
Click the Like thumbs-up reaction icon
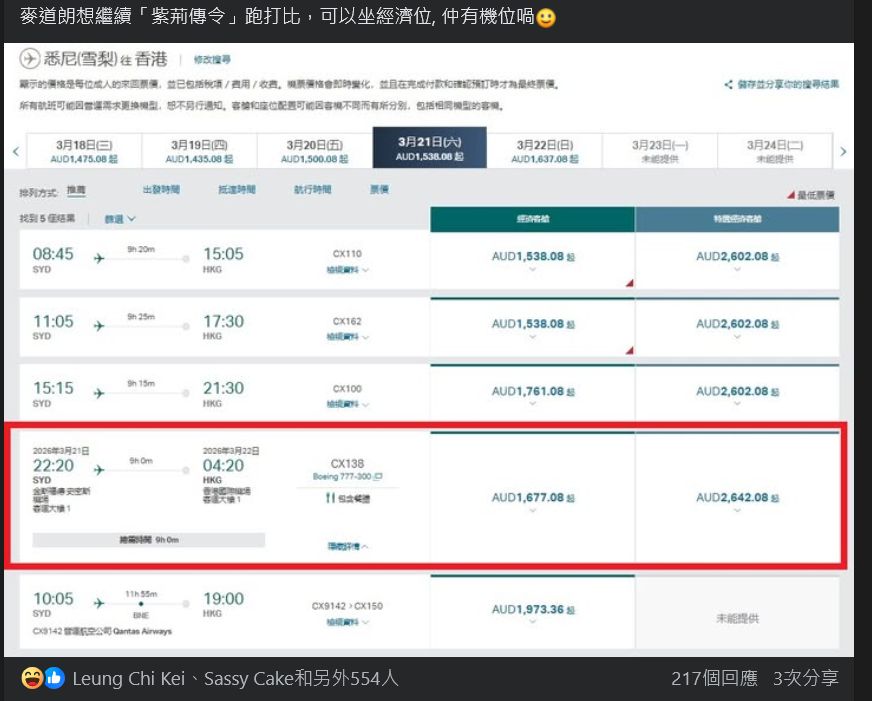(54, 678)
